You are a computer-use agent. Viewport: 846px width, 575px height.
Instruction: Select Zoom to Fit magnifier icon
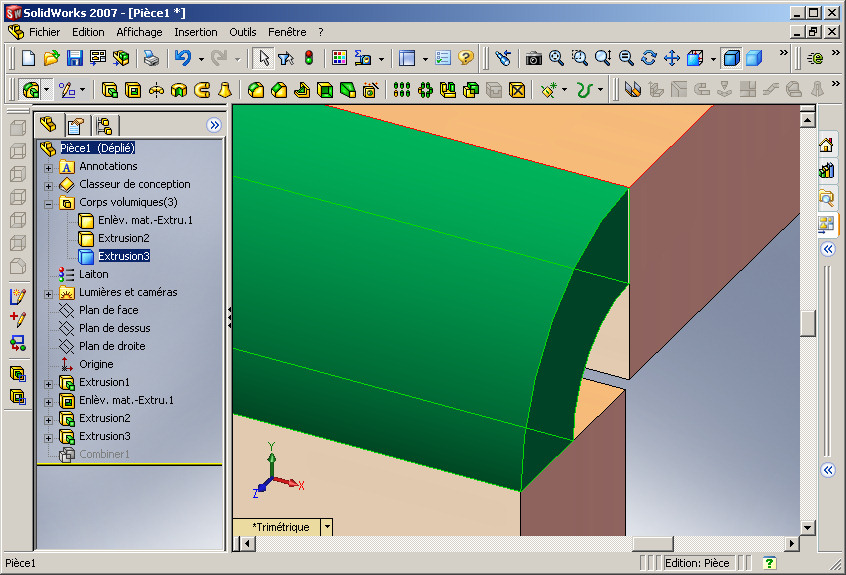[556, 58]
